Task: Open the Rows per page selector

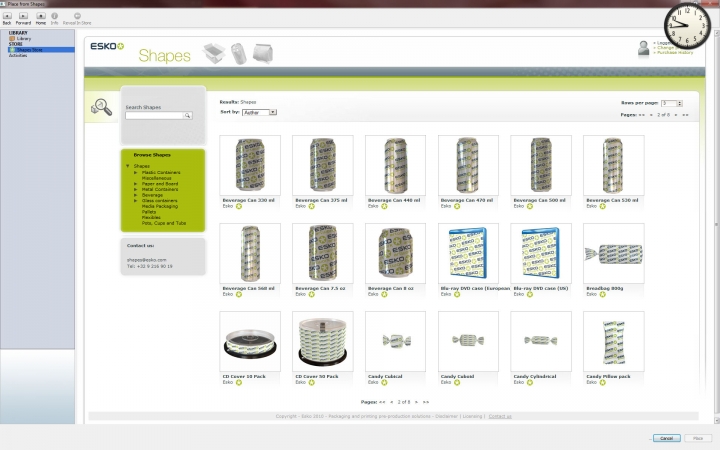Action: click(671, 103)
